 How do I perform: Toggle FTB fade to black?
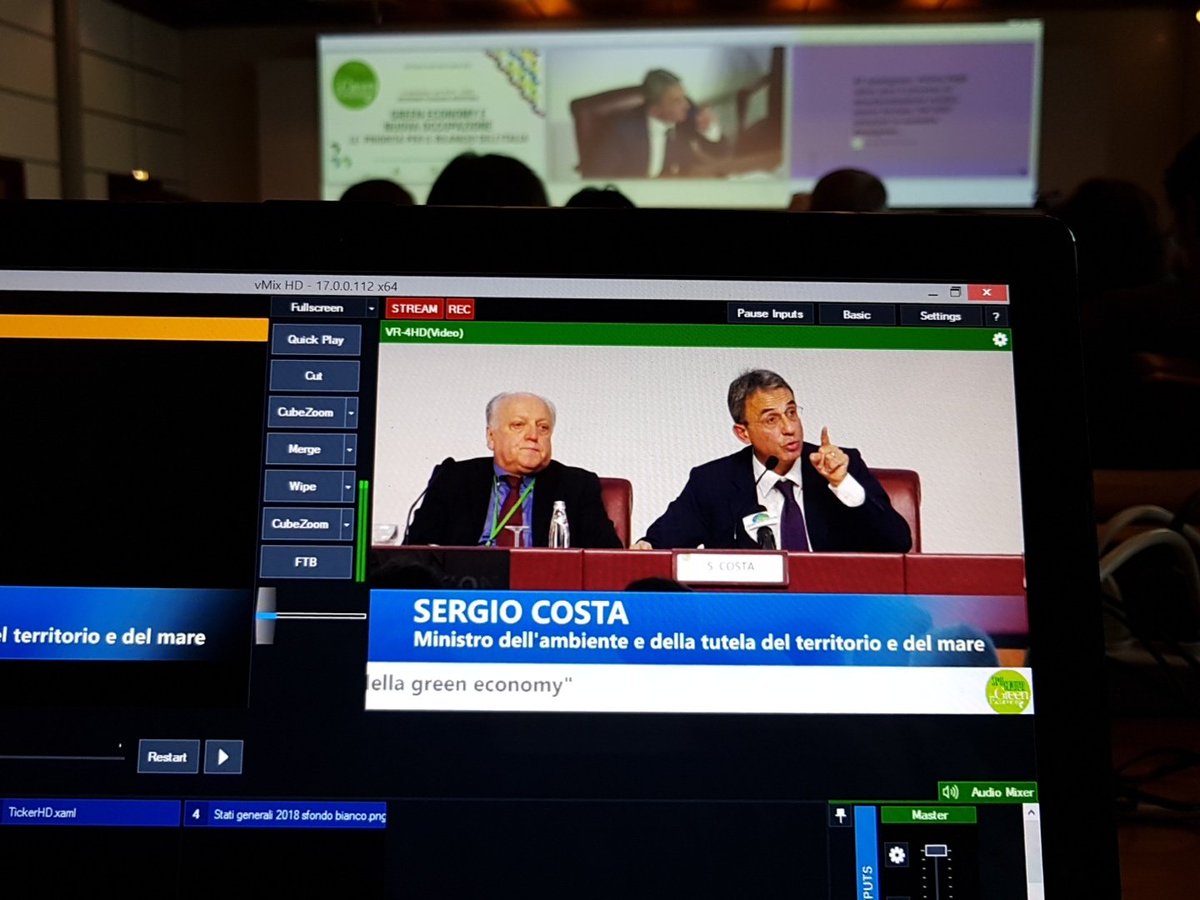click(x=306, y=562)
